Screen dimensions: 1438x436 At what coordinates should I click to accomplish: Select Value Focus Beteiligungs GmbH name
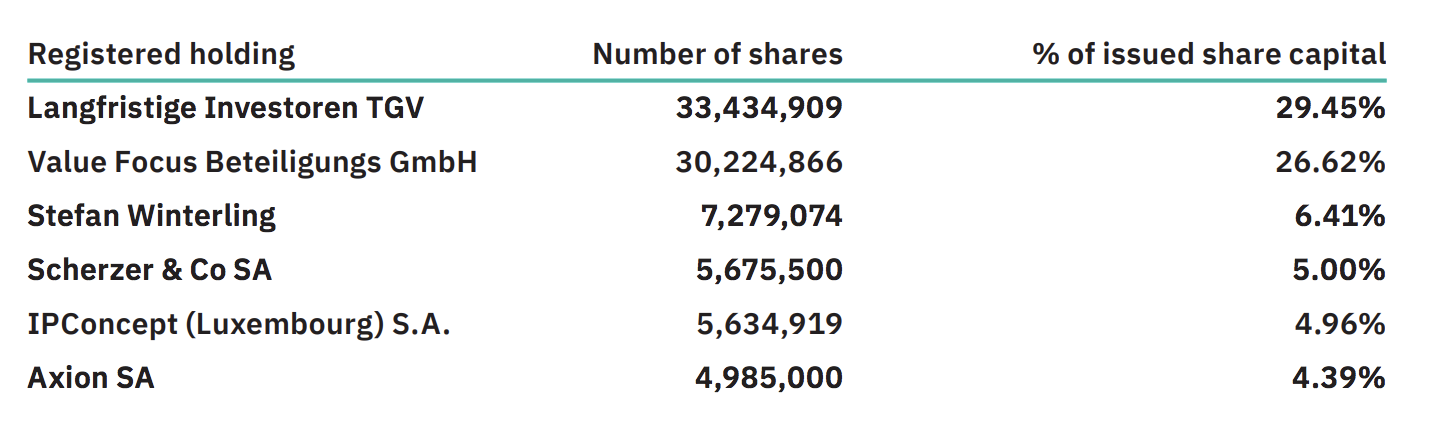tap(252, 163)
